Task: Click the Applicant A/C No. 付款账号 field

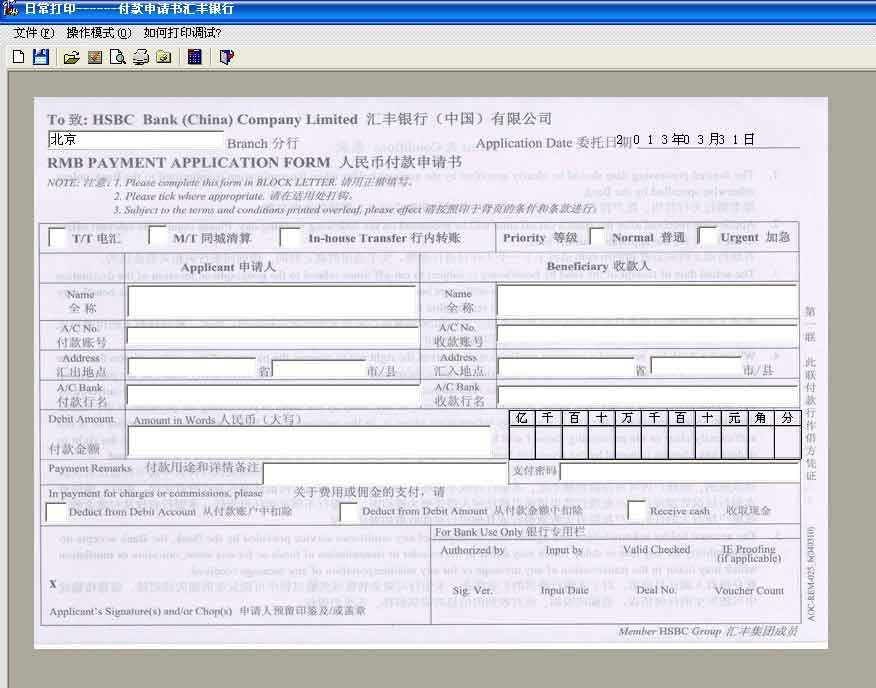Action: tap(273, 335)
